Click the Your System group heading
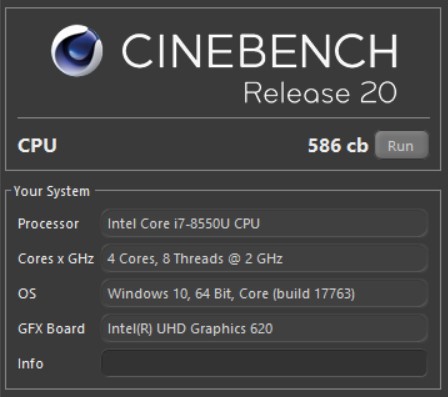Viewport: 448px width, 397px height. coord(52,191)
